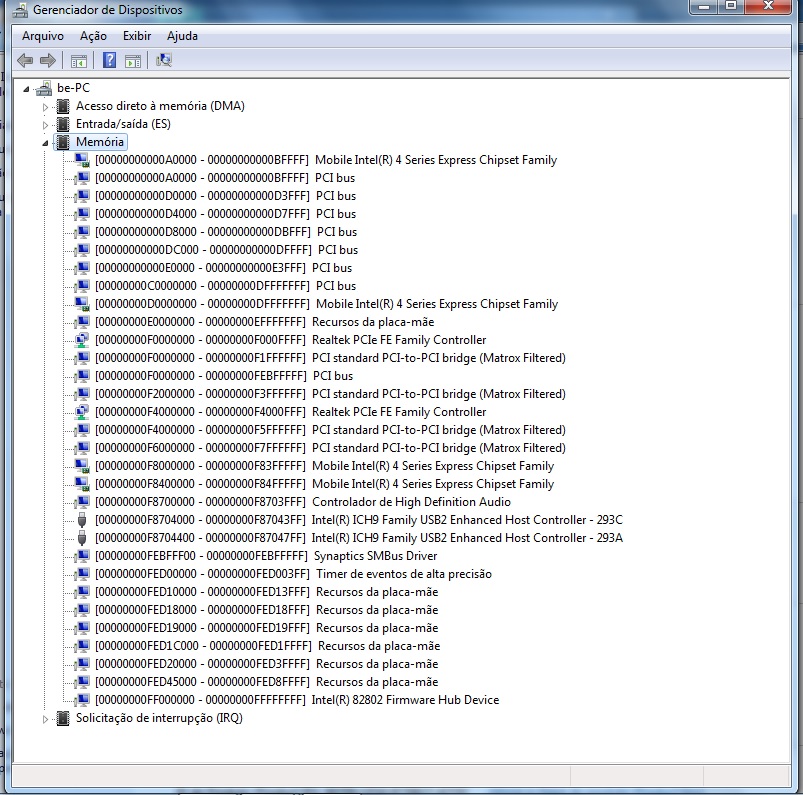Screen dimensions: 803x795
Task: Select the Memória category label
Action: [100, 142]
